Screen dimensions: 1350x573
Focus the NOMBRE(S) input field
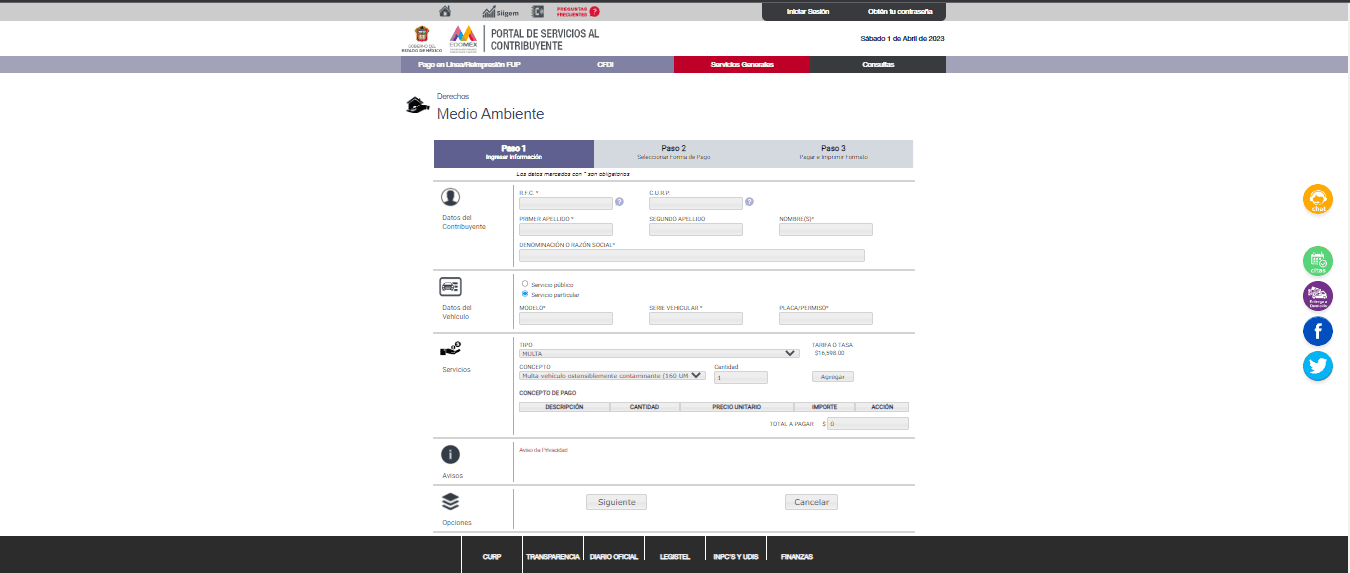click(826, 229)
